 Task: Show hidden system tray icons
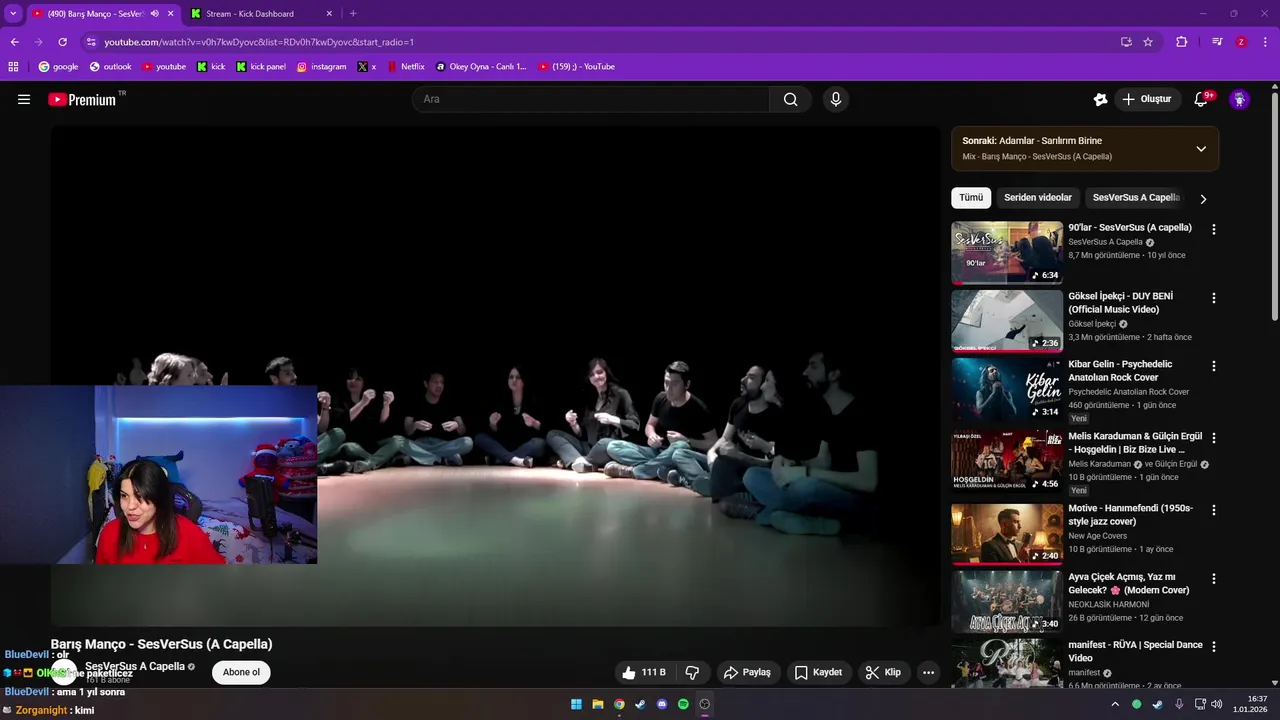click(x=1115, y=704)
